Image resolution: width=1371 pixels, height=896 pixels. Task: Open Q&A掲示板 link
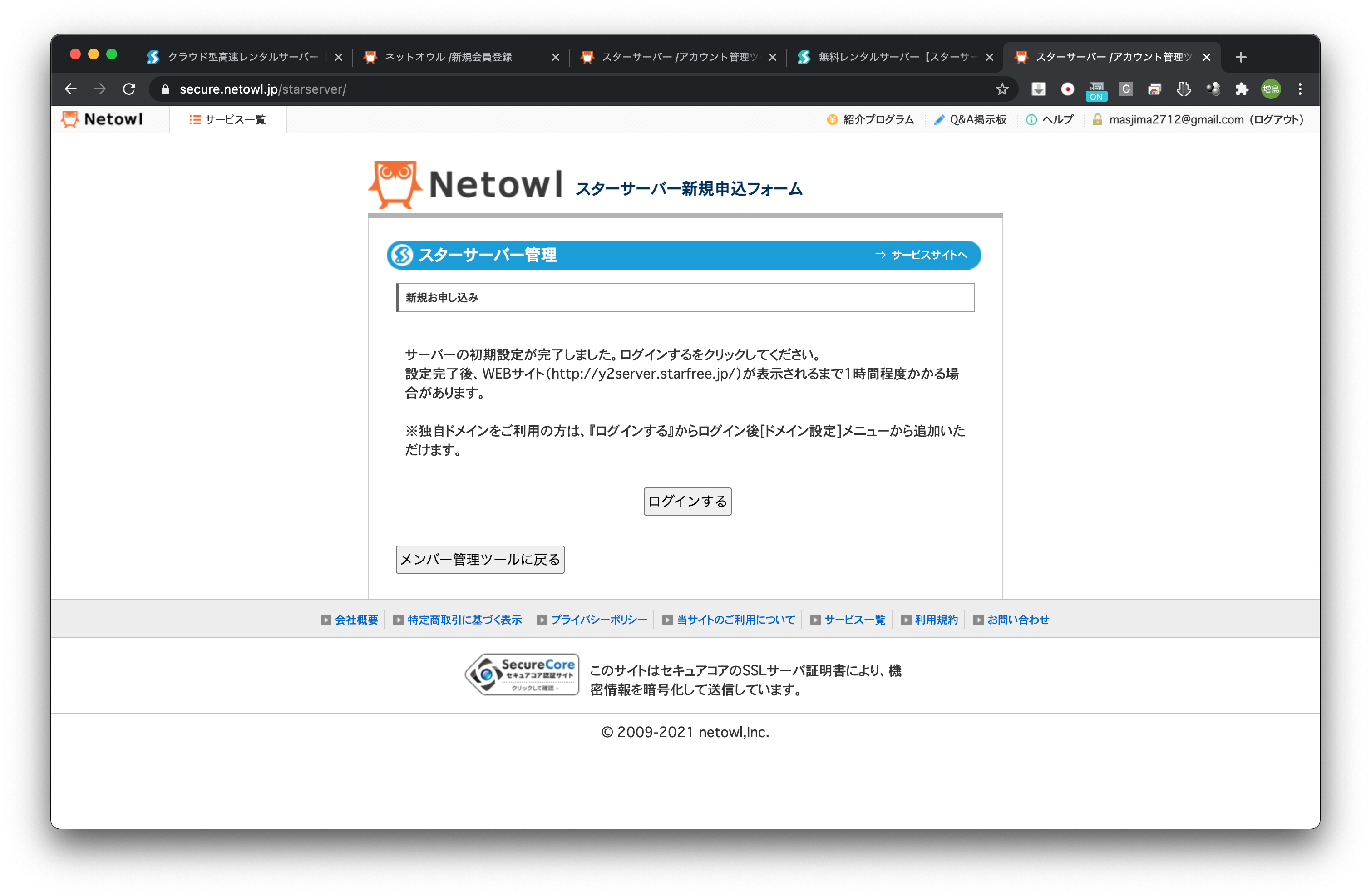[x=970, y=119]
